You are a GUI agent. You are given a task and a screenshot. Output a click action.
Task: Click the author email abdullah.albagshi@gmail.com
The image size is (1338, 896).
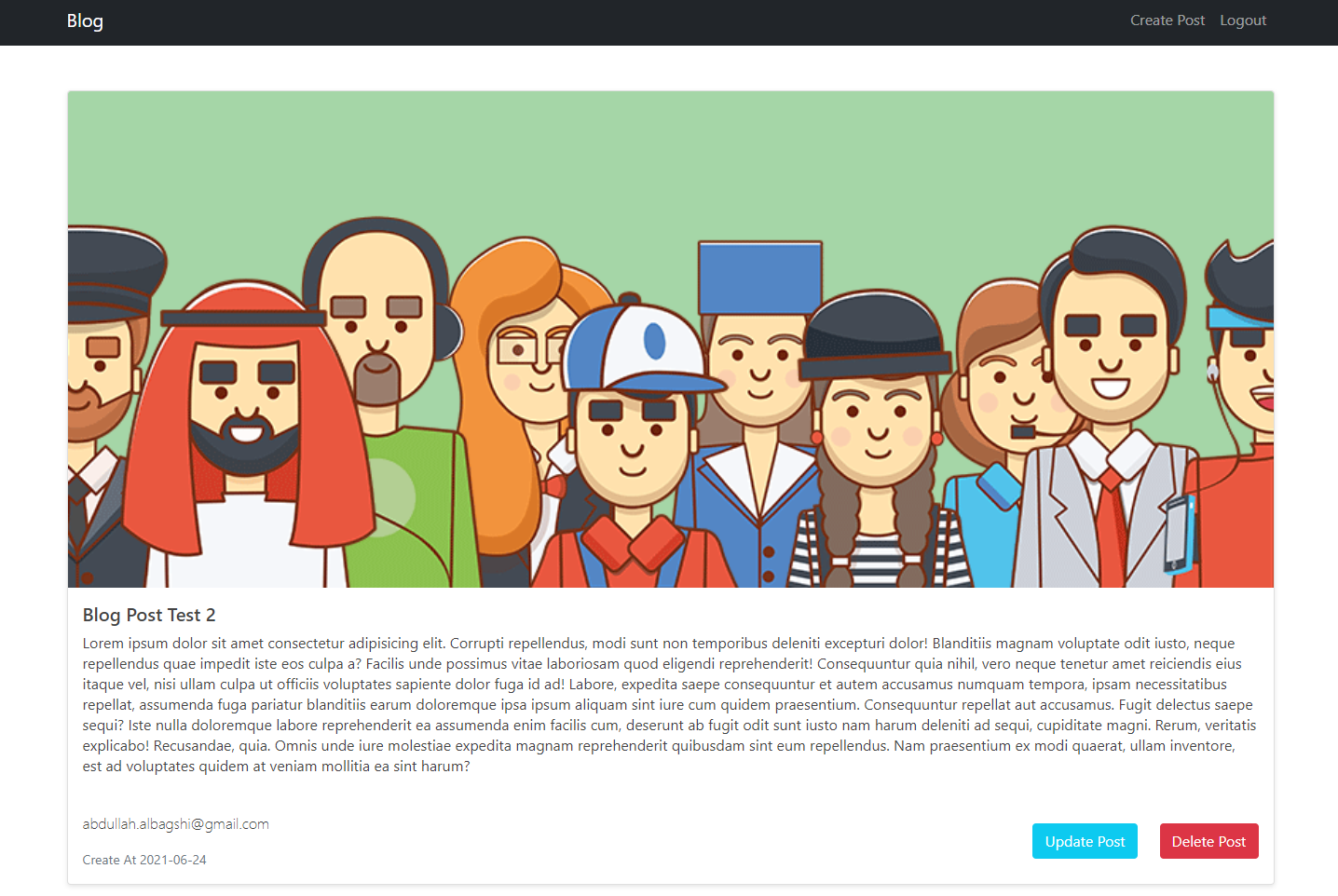click(176, 824)
